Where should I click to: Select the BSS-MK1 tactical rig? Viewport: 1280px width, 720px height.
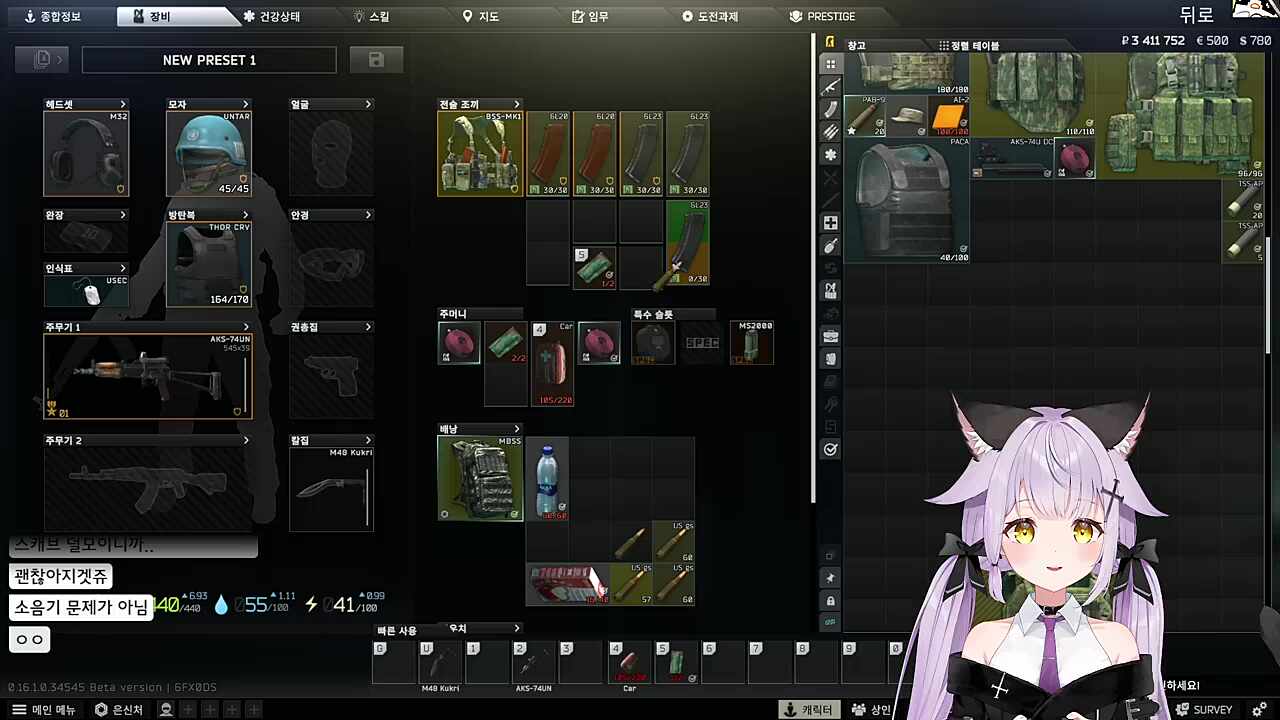pyautogui.click(x=480, y=154)
